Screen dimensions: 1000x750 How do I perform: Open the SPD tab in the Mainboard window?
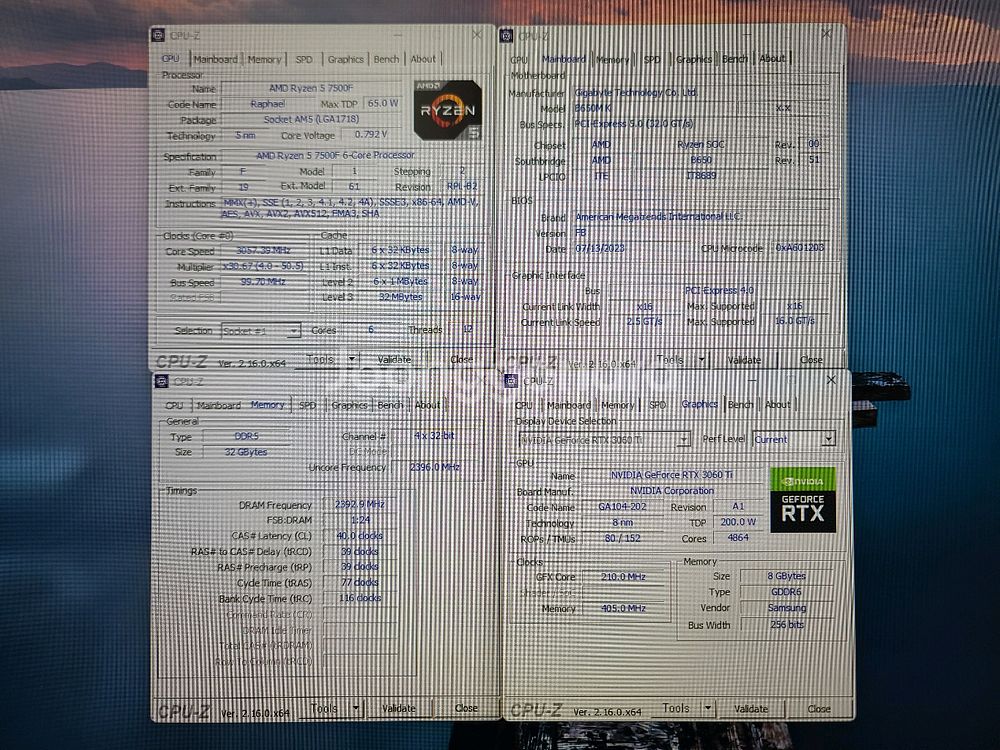pos(651,59)
